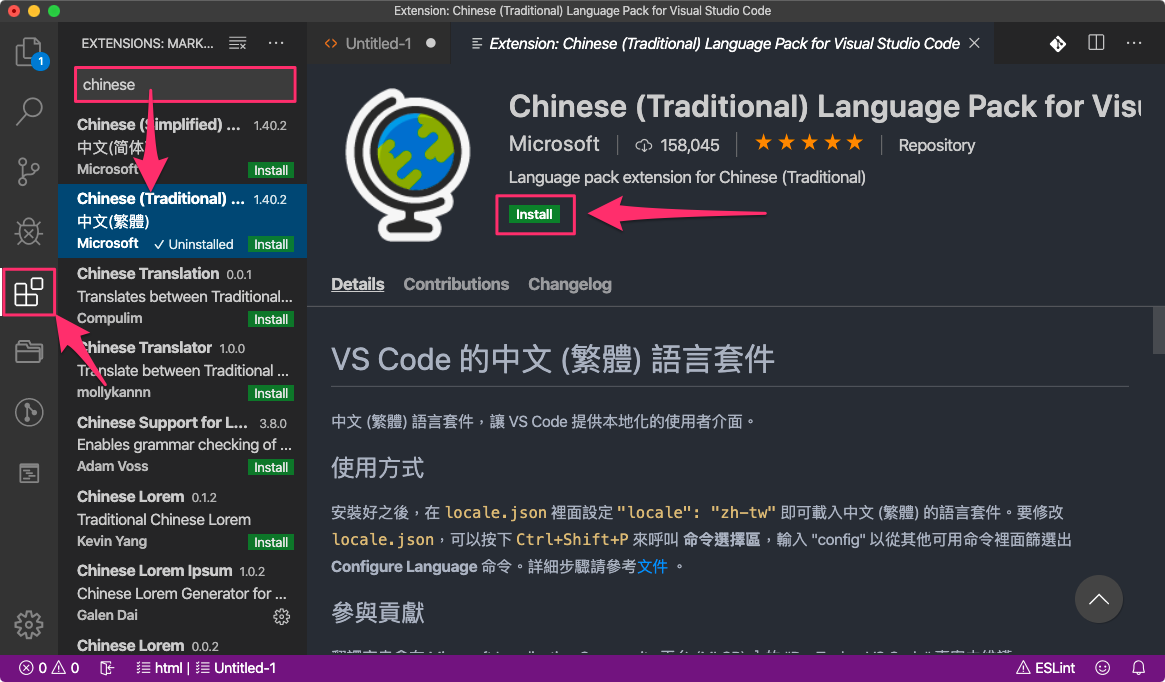Open the Contributions tab

pos(456,284)
